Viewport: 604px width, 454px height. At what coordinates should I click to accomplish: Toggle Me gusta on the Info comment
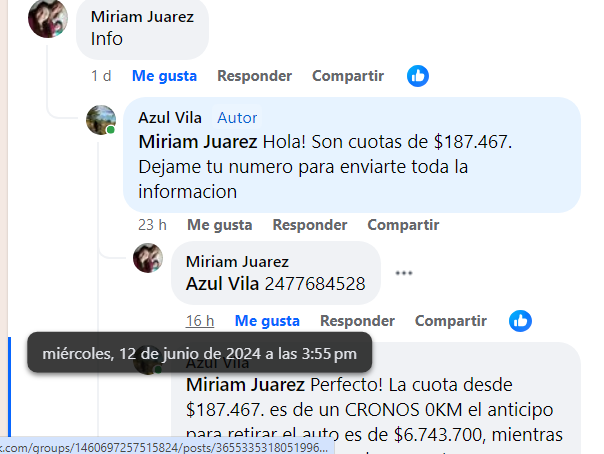tap(164, 76)
